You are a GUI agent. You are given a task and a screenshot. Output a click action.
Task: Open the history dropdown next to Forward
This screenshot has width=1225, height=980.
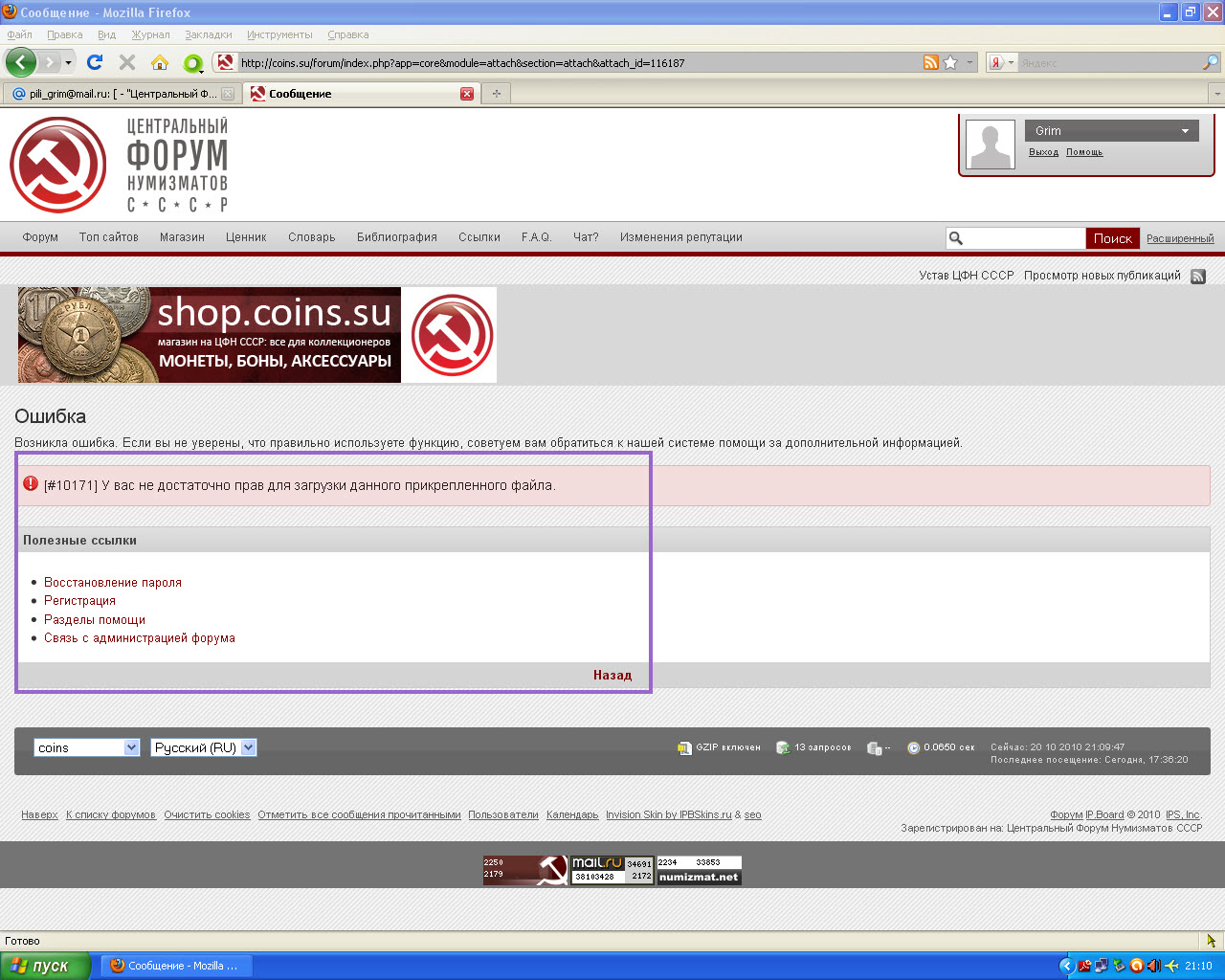[68, 63]
